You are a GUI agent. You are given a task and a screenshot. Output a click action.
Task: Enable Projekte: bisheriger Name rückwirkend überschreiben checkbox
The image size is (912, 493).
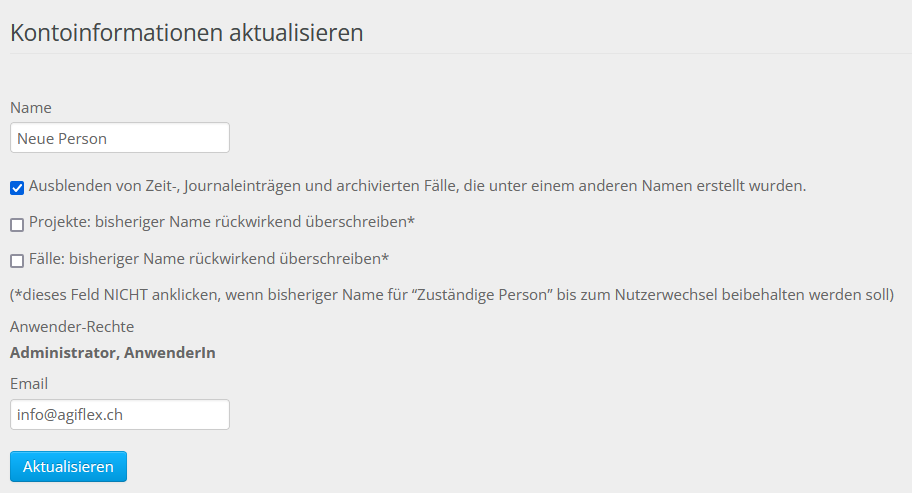(x=17, y=224)
